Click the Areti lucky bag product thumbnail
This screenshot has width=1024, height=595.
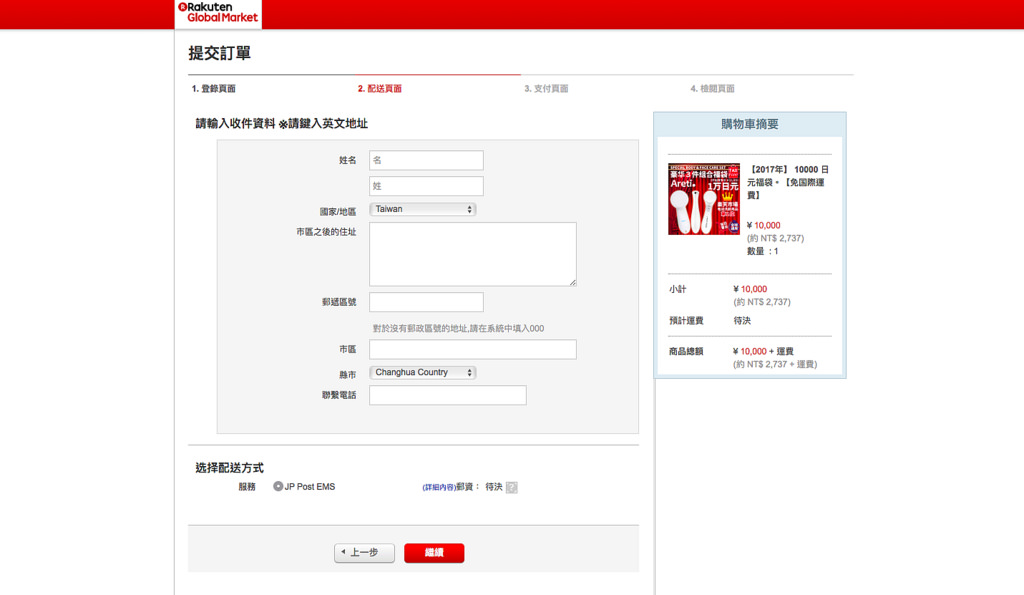click(703, 199)
